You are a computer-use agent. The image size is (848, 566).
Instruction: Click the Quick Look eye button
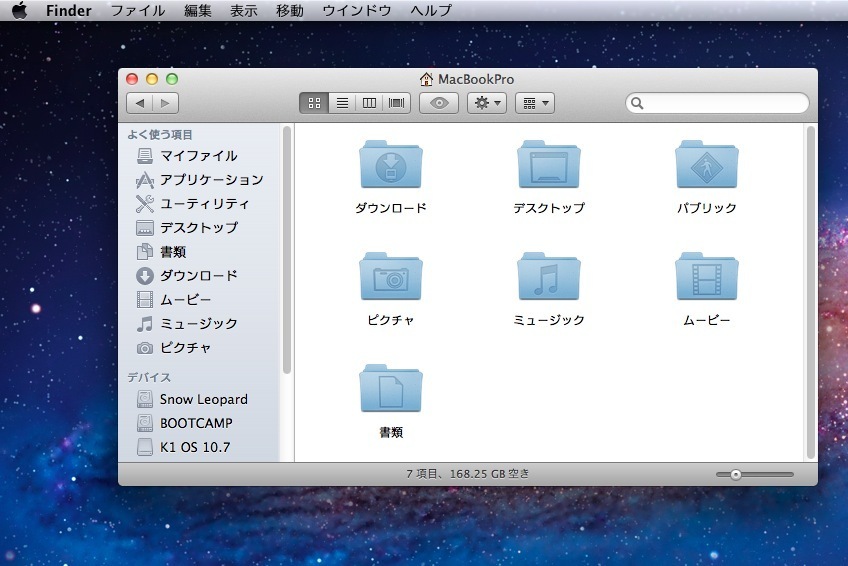438,103
